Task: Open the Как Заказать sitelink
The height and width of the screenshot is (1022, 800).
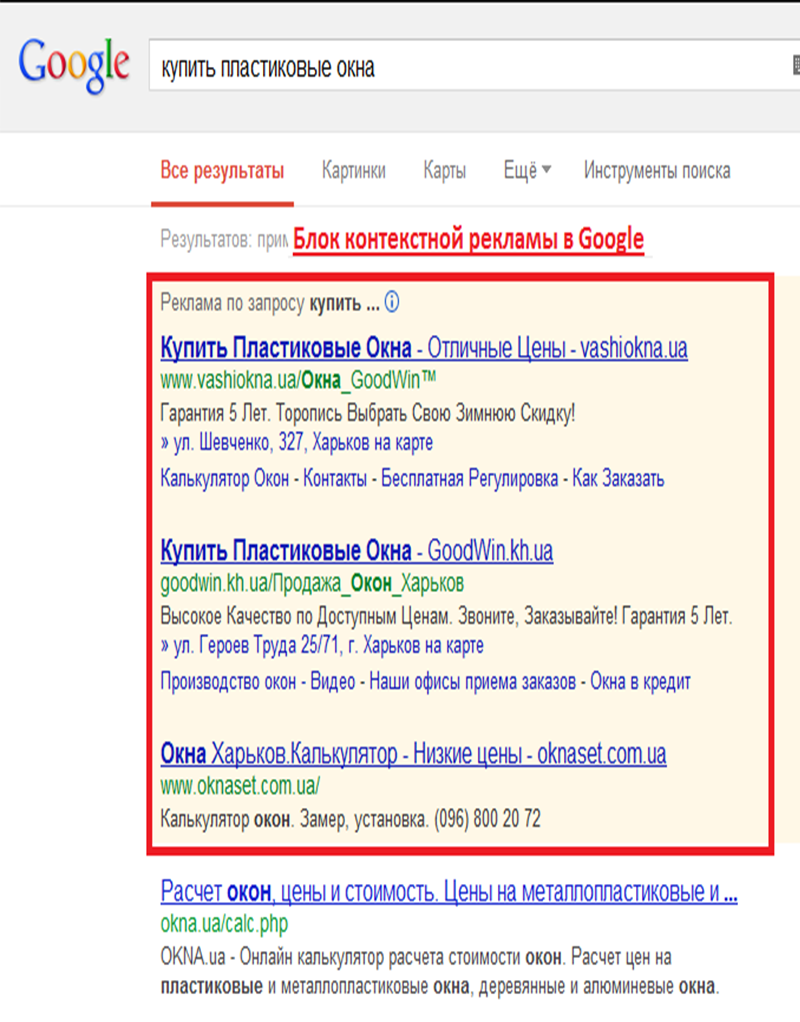Action: [x=618, y=479]
